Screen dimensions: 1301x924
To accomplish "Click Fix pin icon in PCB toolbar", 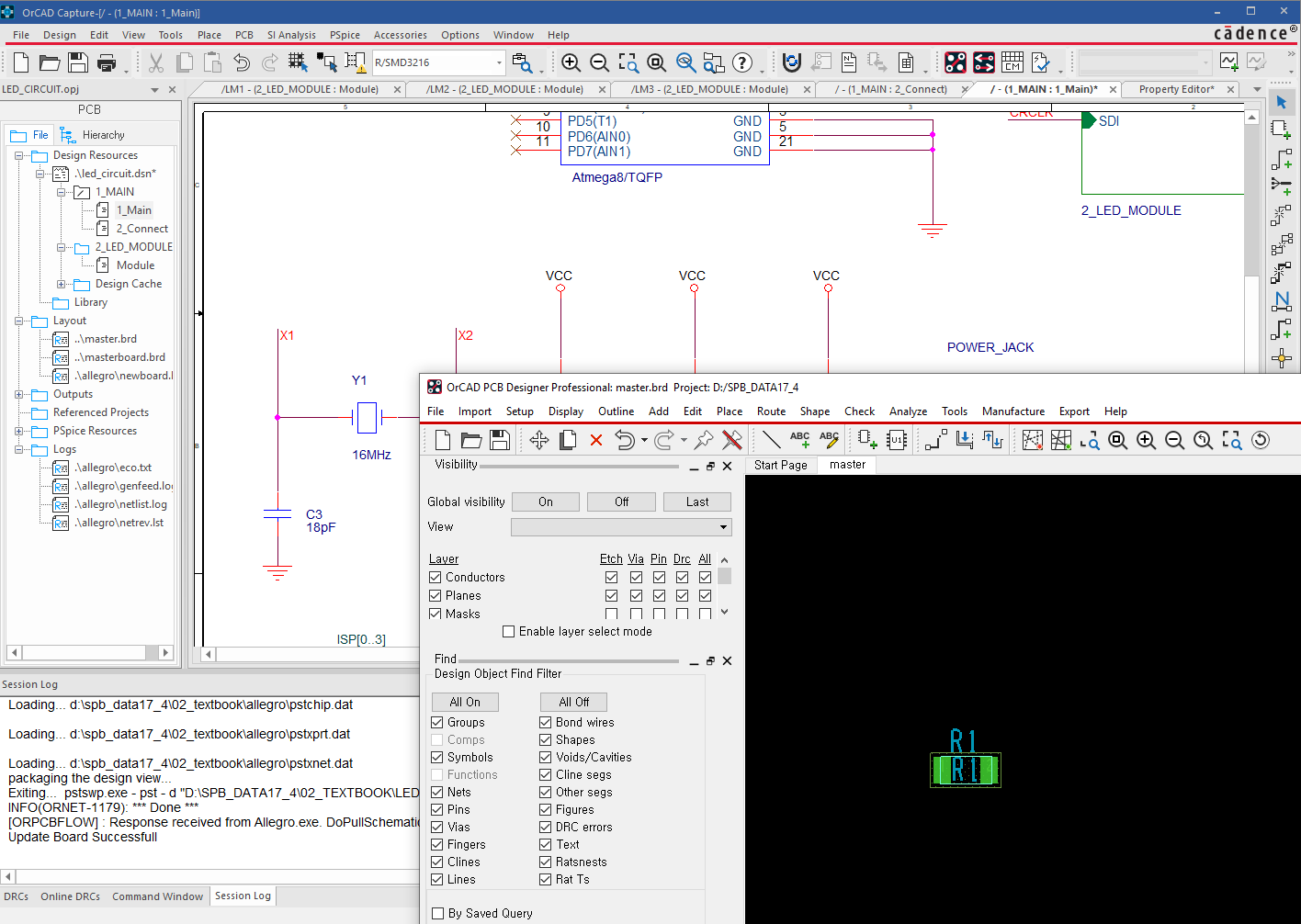I will 704,440.
